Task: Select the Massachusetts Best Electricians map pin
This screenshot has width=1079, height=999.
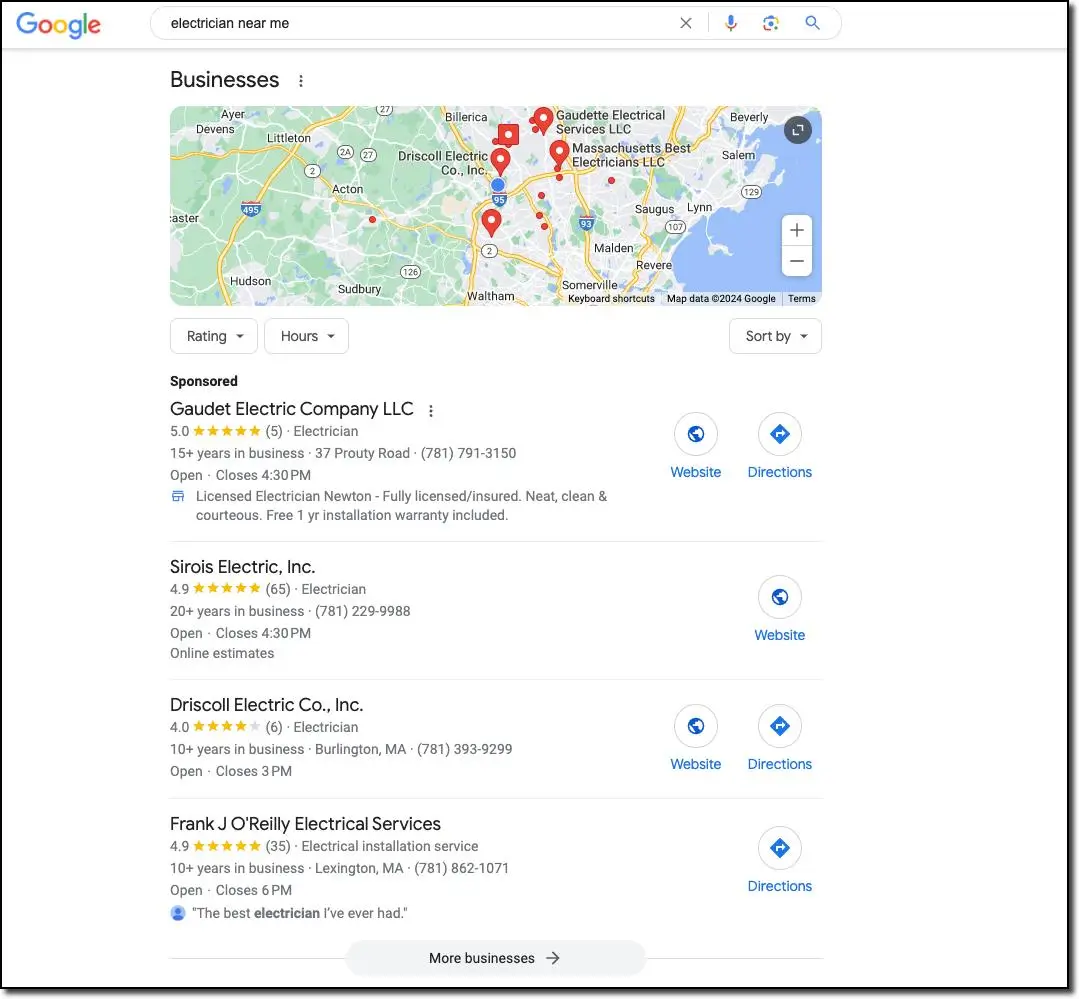Action: [x=559, y=153]
